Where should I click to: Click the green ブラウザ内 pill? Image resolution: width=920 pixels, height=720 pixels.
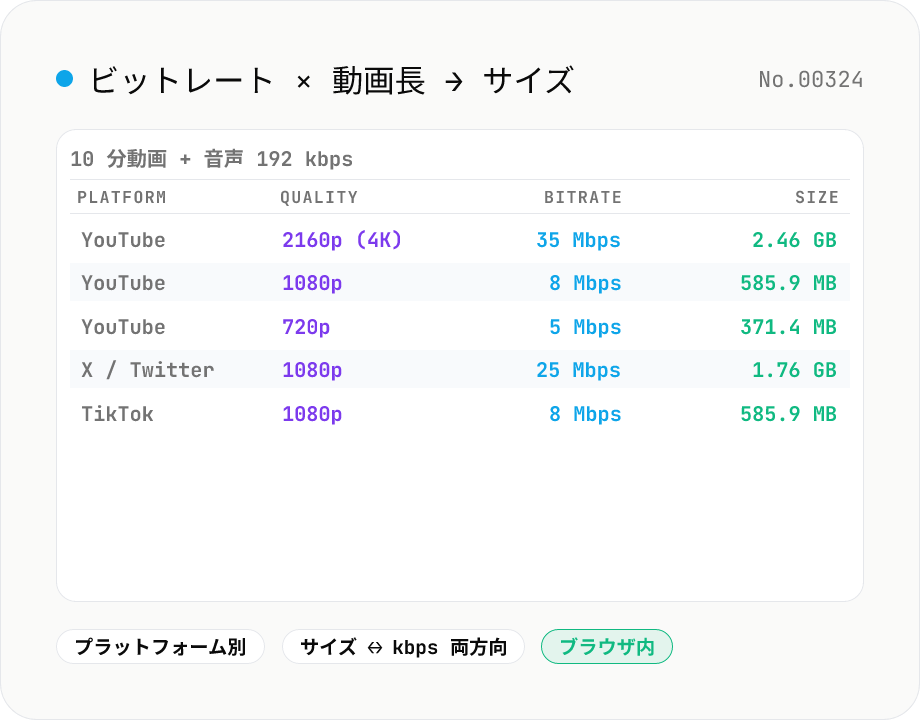point(607,647)
